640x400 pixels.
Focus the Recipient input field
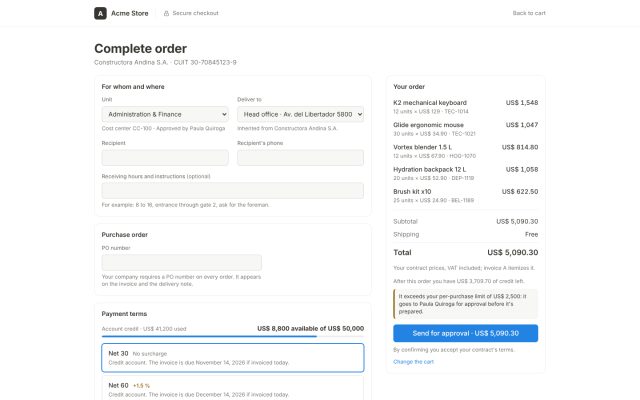pyautogui.click(x=165, y=158)
